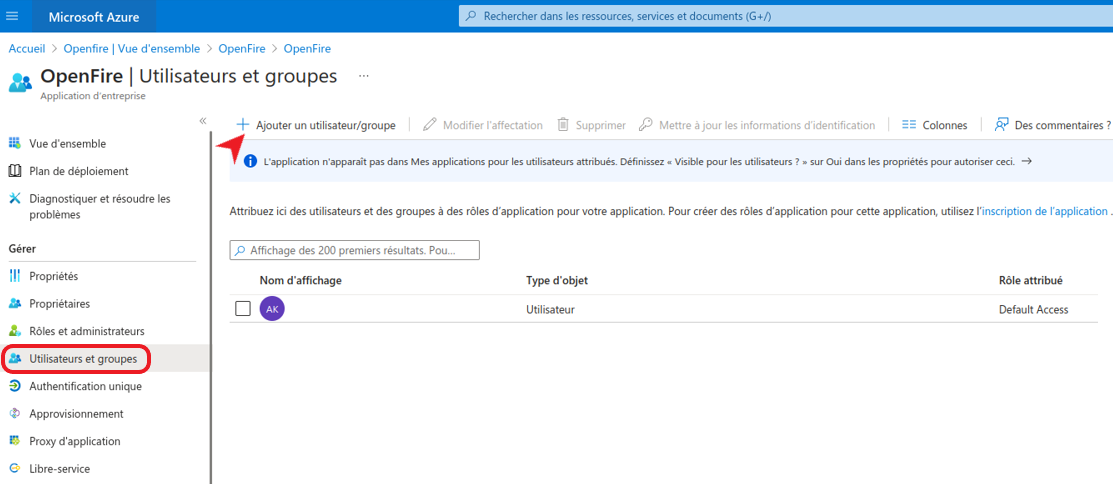Click the Libre-service icon
This screenshot has height=484, width=1113.
[x=14, y=469]
